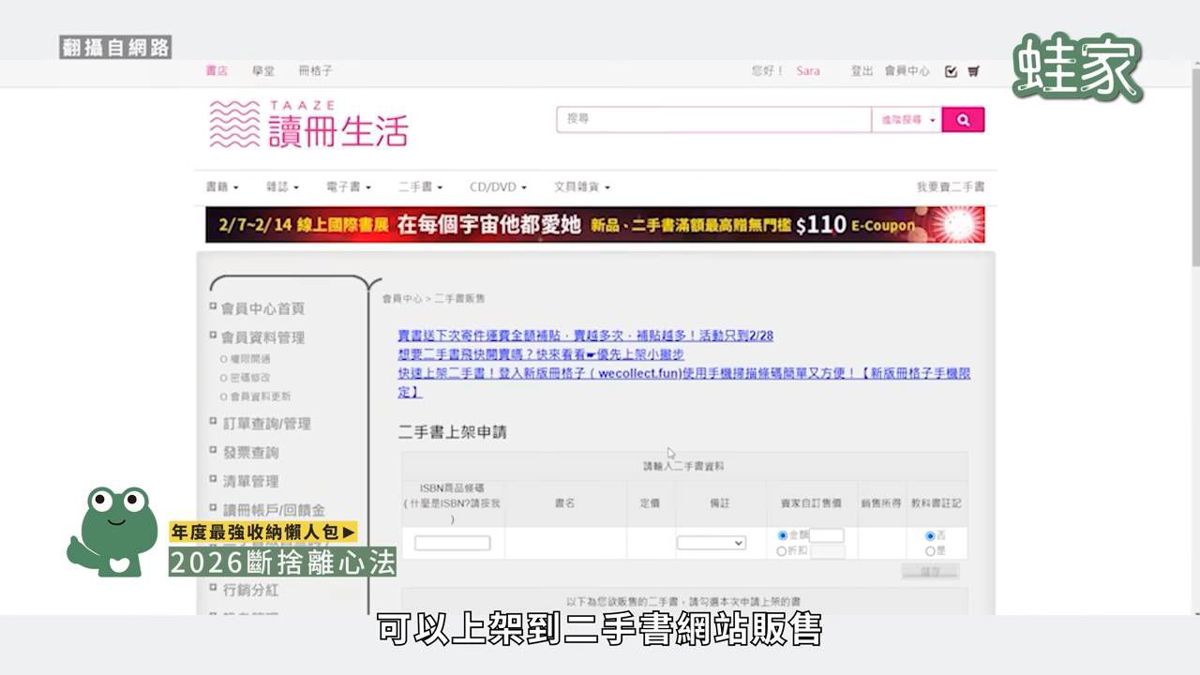Choose 否 for 教科書註記
The height and width of the screenshot is (675, 1200).
(x=930, y=536)
